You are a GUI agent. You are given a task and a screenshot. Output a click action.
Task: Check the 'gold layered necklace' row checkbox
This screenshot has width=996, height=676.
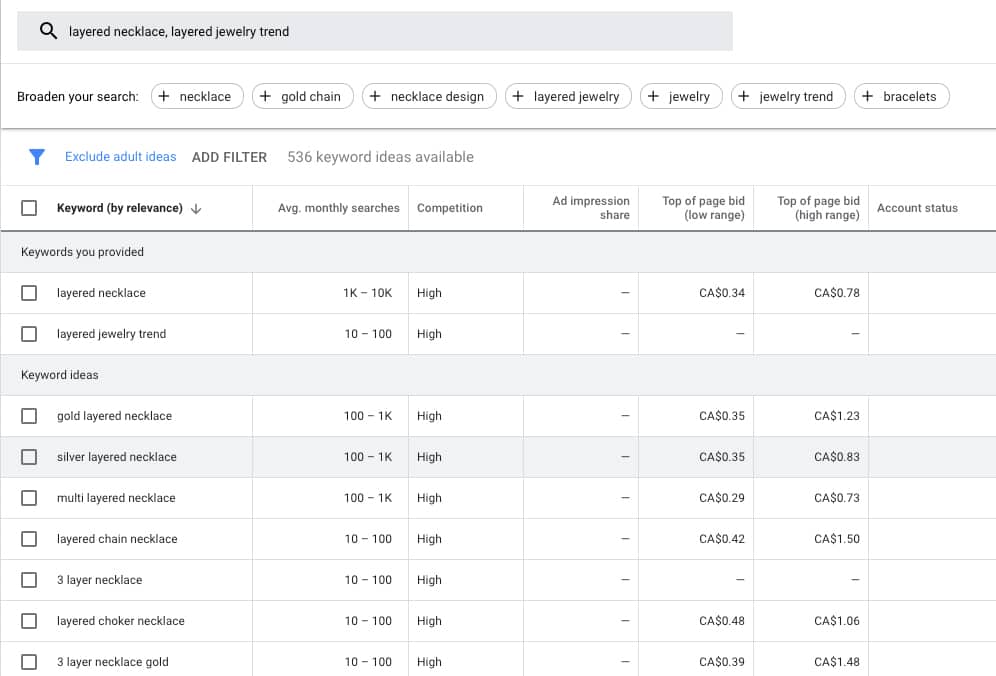(x=29, y=416)
